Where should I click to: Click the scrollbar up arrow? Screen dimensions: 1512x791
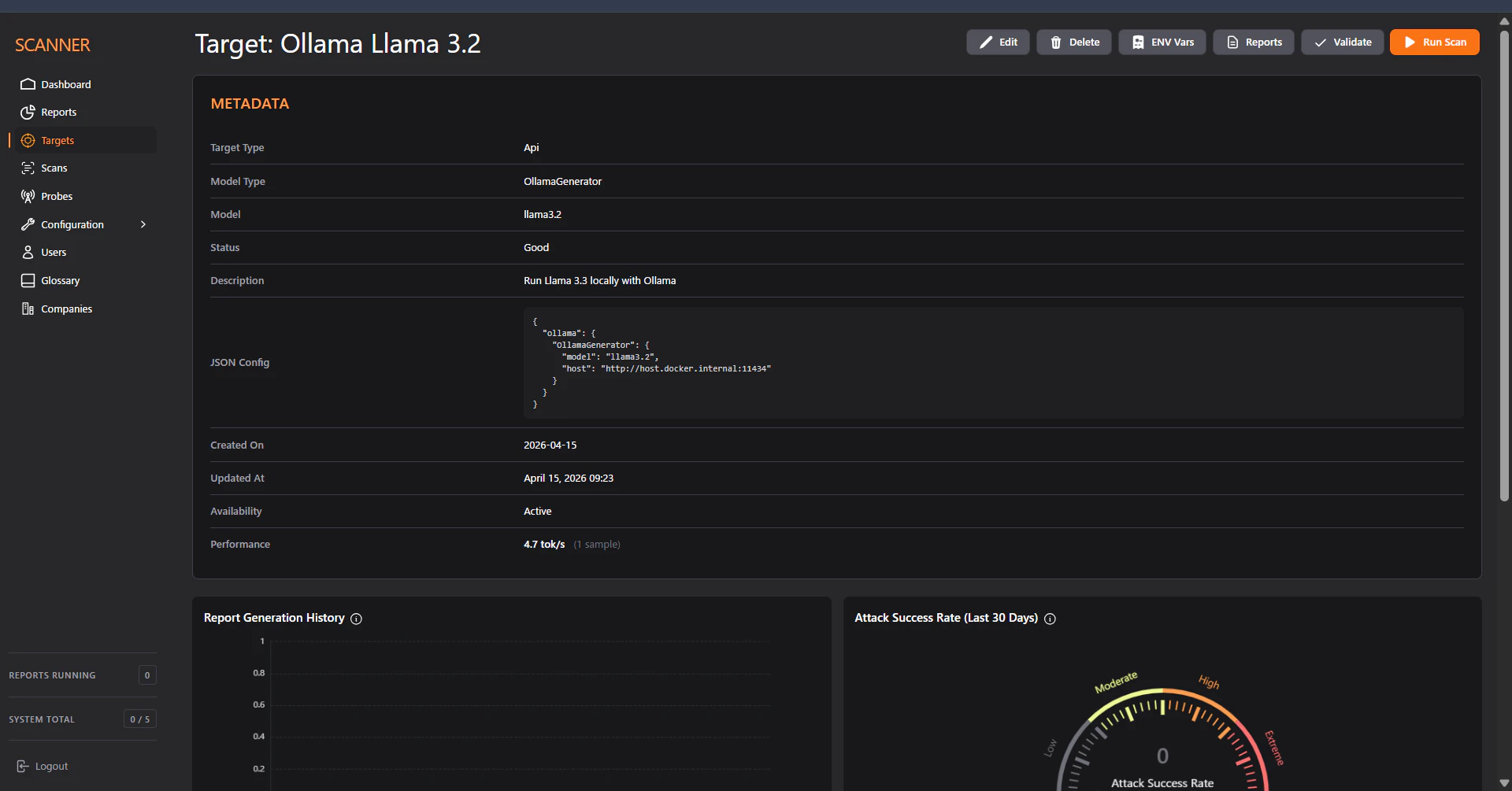pyautogui.click(x=1504, y=21)
